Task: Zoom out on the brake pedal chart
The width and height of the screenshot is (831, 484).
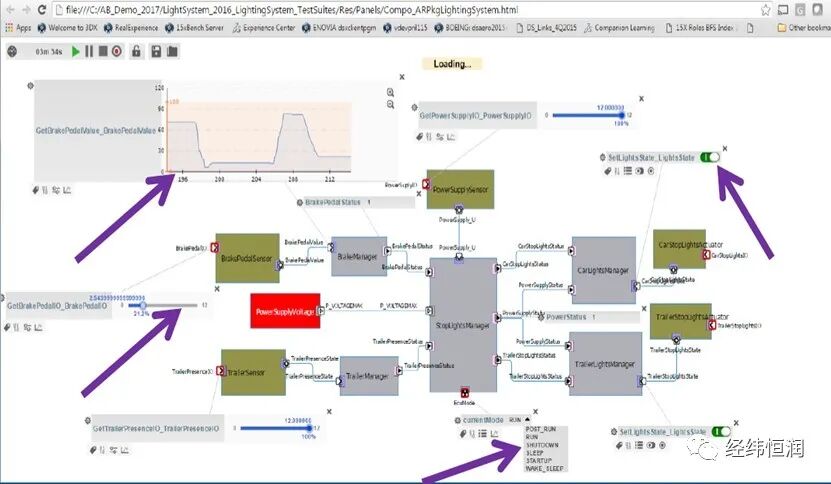Action: click(391, 105)
